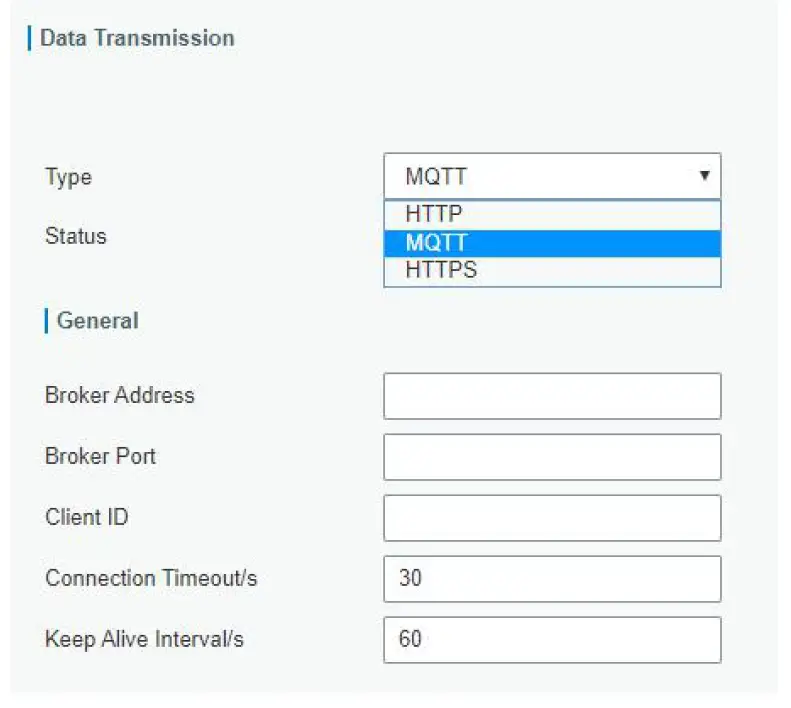The width and height of the screenshot is (791, 708).
Task: Click the Data Transmission section heading
Action: click(x=137, y=39)
